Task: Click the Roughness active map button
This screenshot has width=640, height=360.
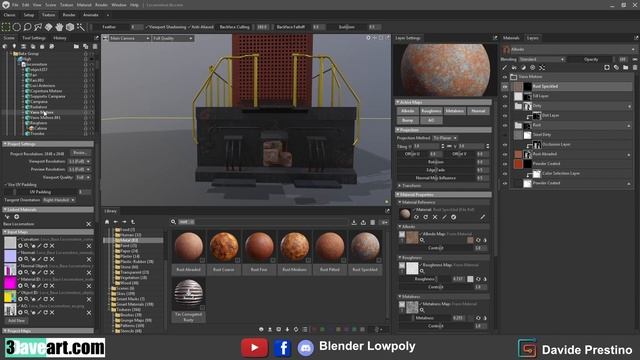Action: tap(431, 111)
